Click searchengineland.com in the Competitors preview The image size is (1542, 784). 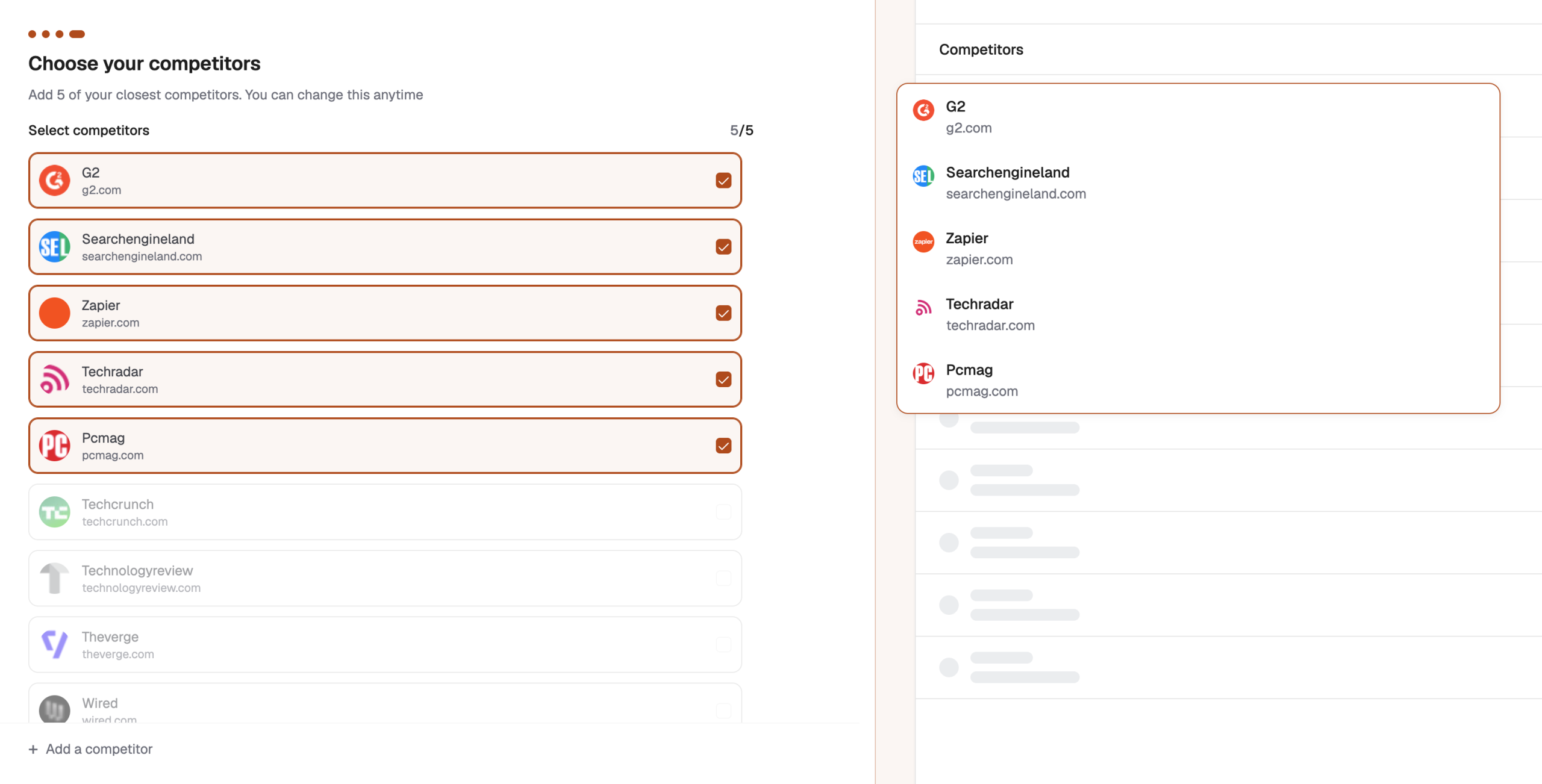(x=1016, y=193)
